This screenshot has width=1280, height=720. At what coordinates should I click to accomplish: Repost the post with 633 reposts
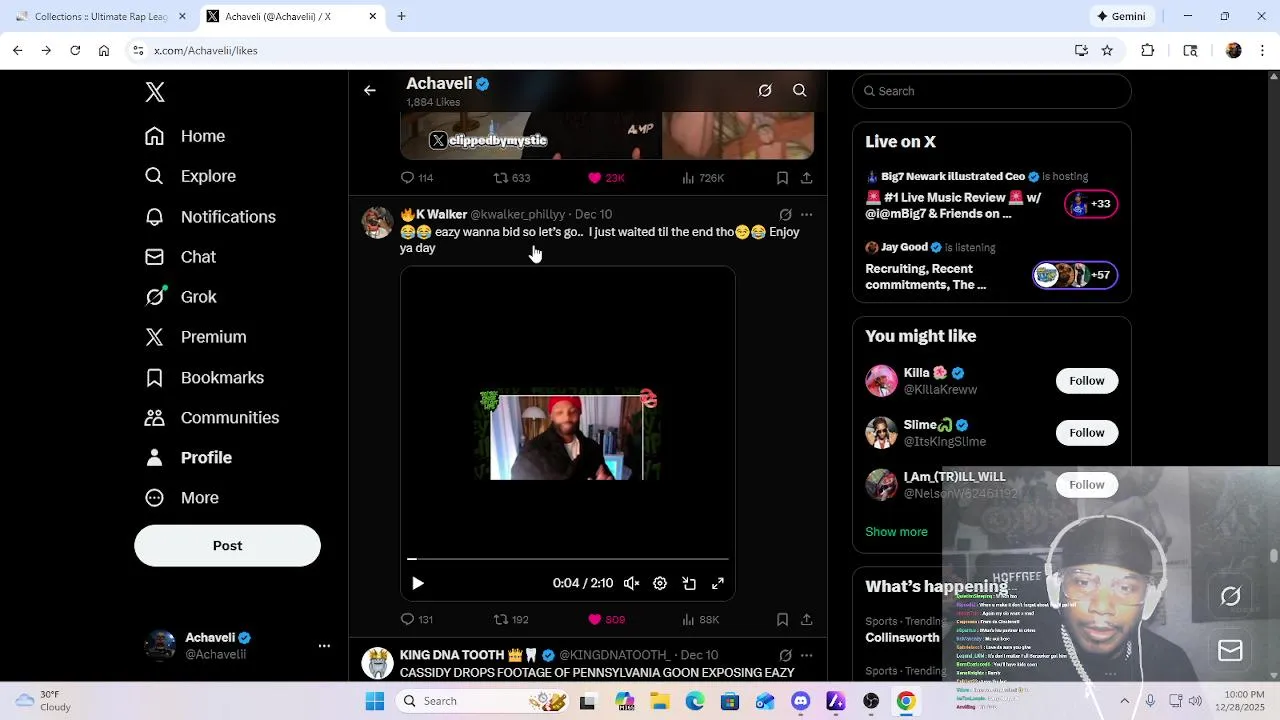click(x=512, y=178)
